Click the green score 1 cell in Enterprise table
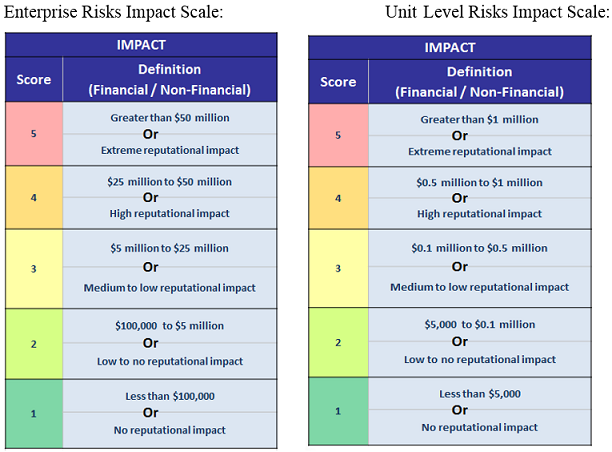 34,414
